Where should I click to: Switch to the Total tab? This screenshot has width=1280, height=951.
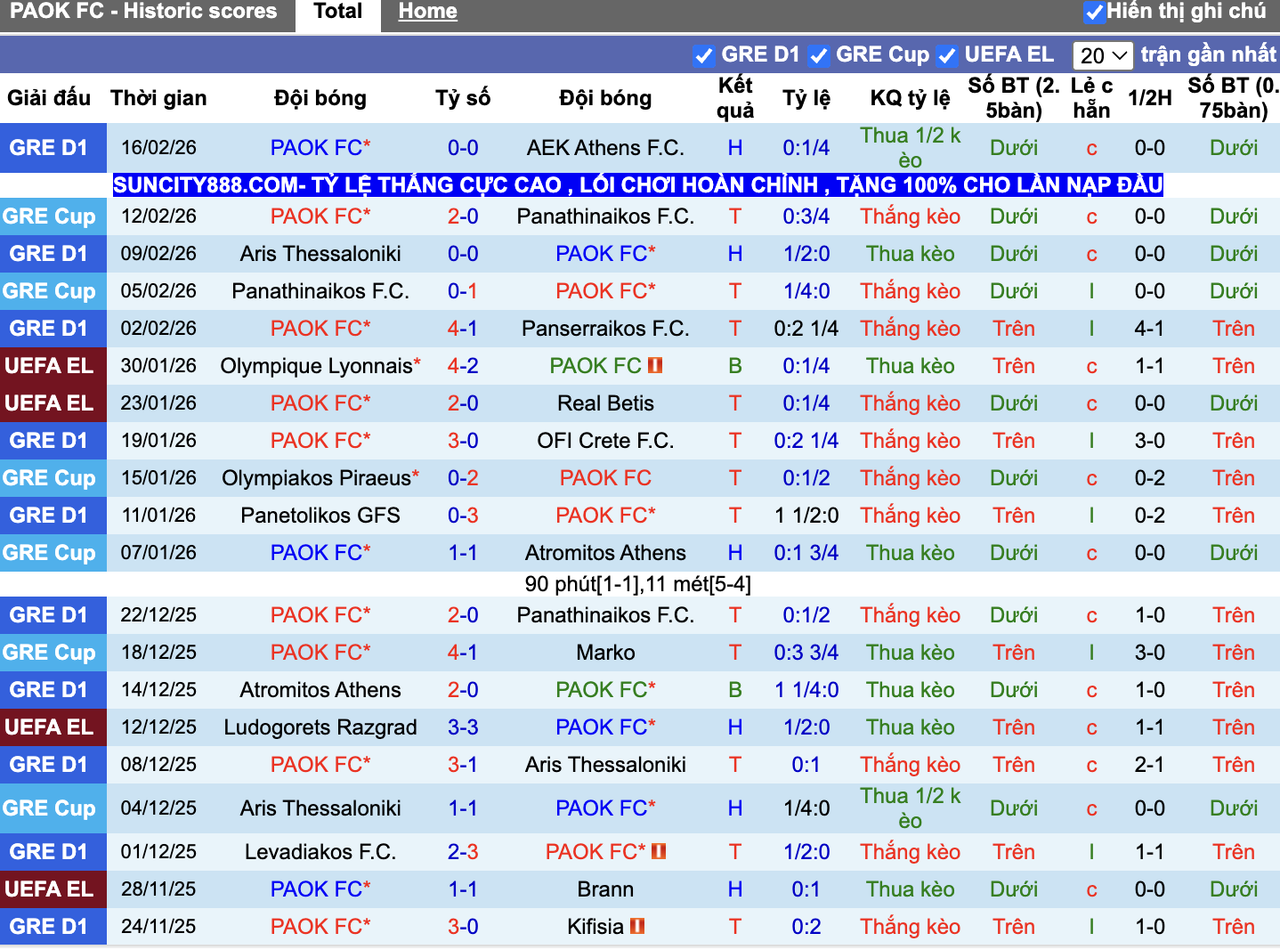(x=338, y=12)
